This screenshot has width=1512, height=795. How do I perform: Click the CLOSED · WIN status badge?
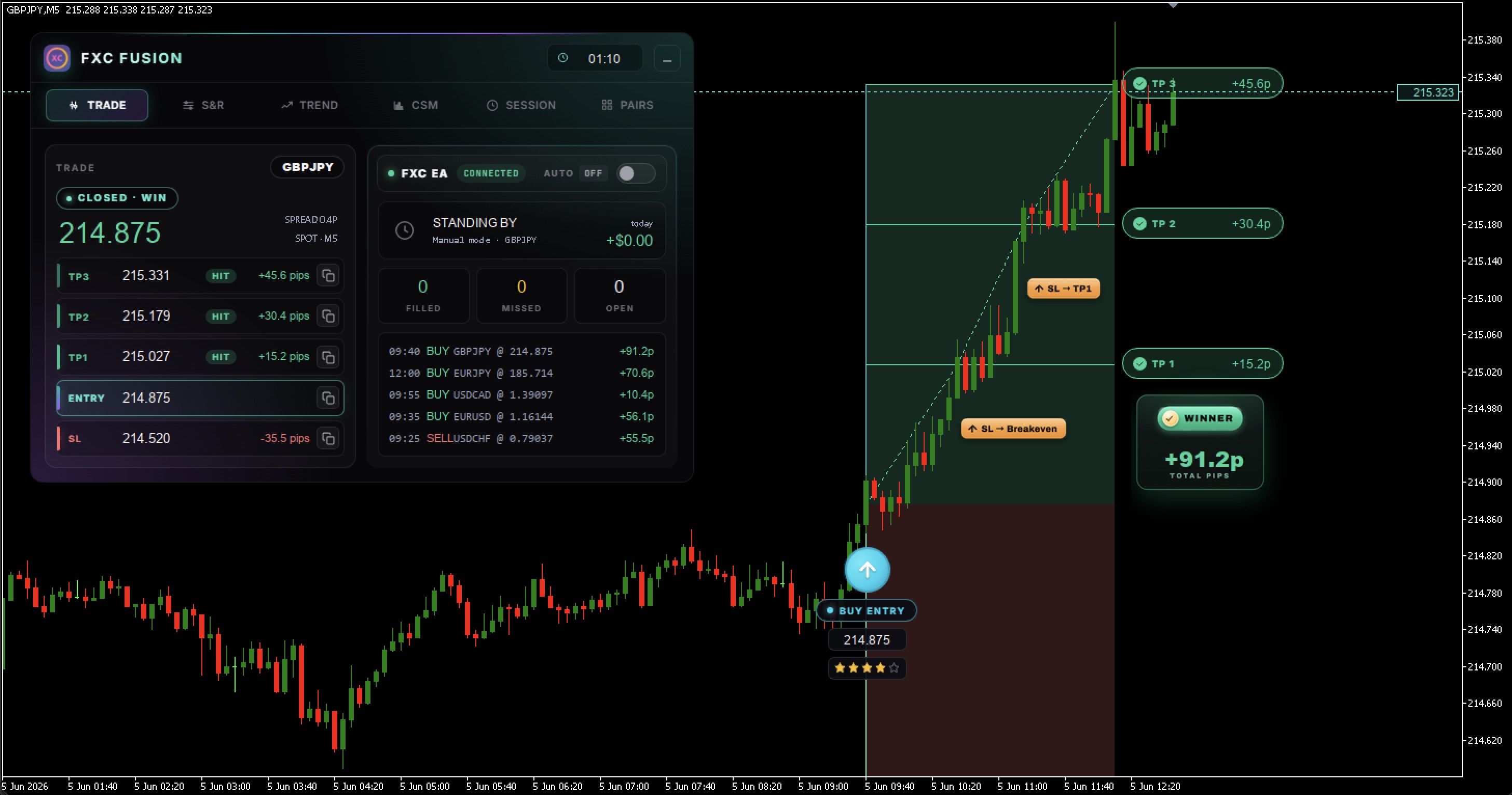coord(117,198)
